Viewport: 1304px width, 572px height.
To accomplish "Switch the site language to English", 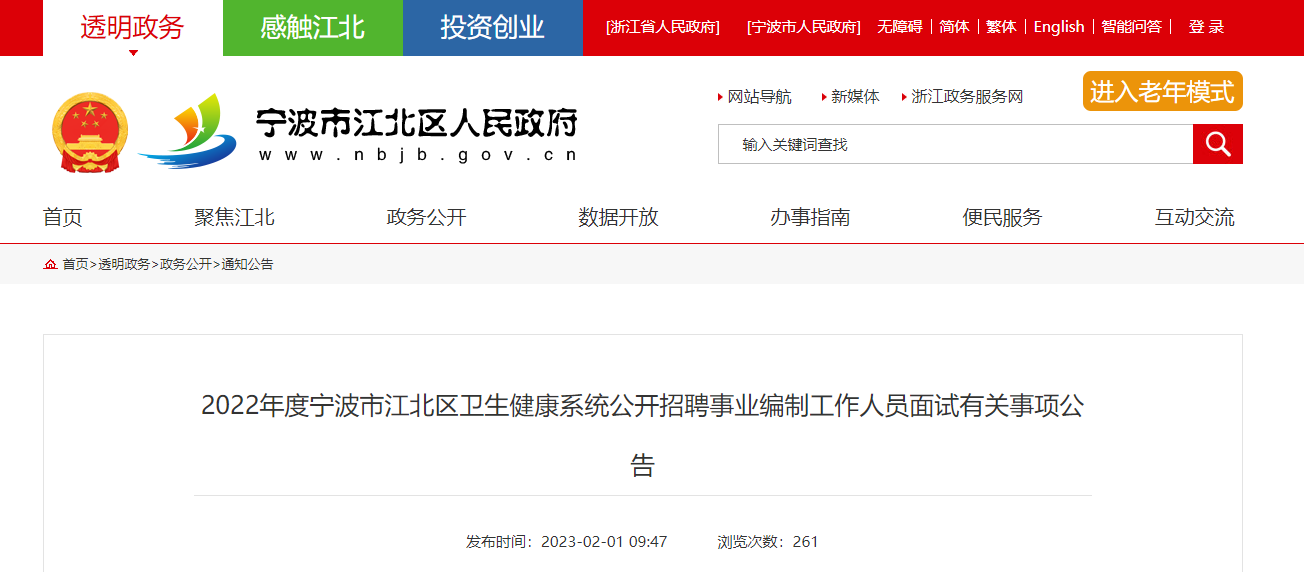I will (x=1059, y=27).
